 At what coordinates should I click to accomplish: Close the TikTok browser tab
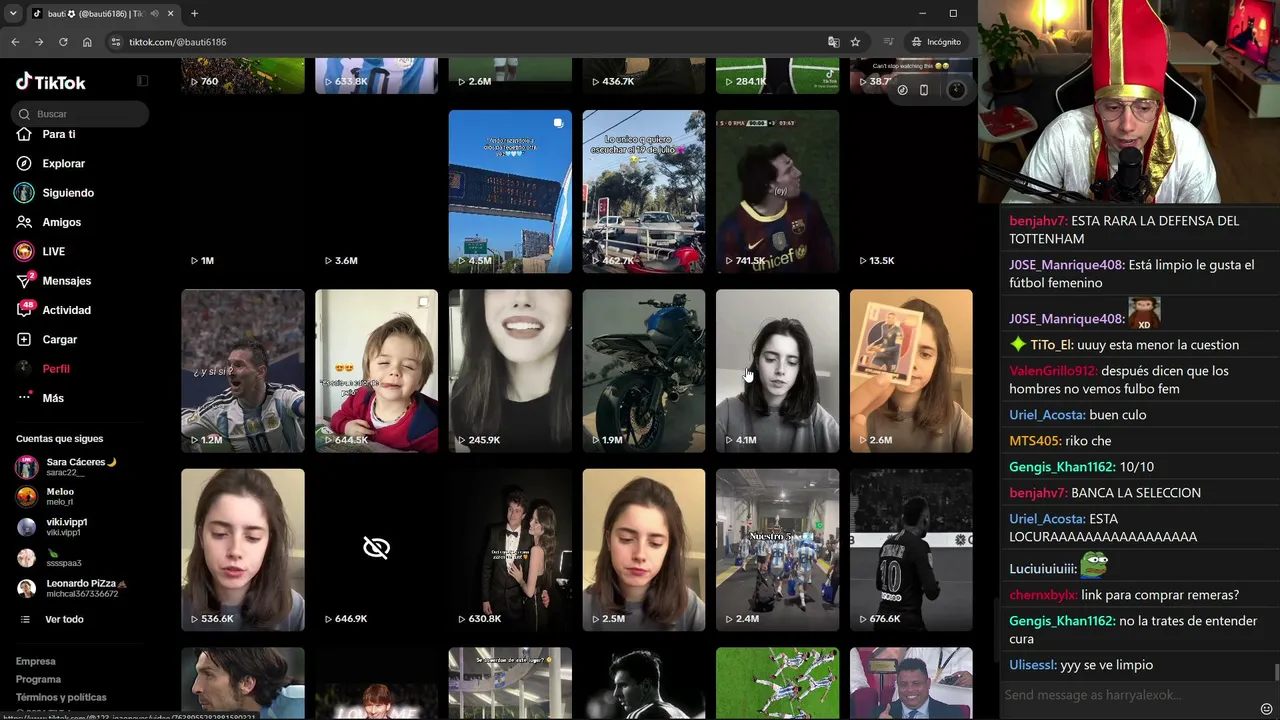coord(169,13)
